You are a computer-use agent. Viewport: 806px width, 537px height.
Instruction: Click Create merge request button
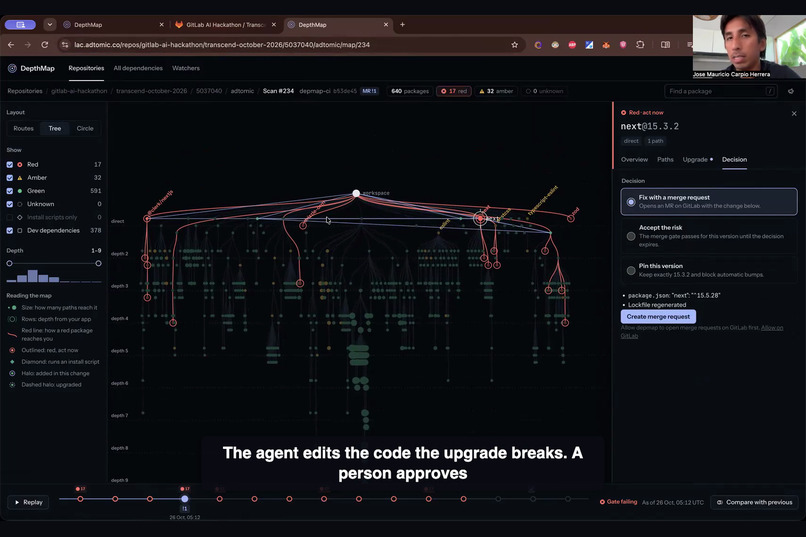pos(658,317)
